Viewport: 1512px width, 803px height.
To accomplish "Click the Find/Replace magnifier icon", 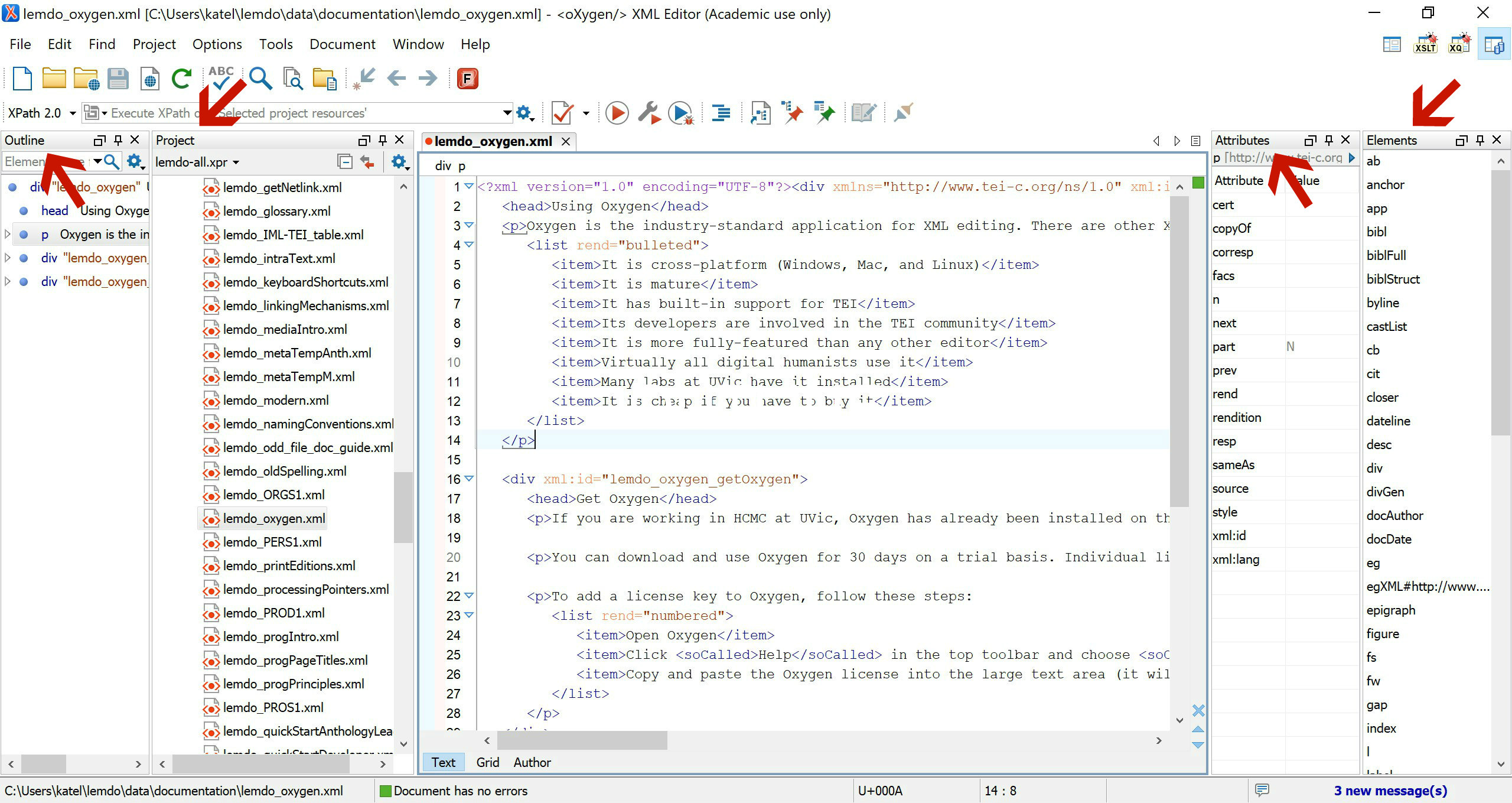I will pos(260,78).
